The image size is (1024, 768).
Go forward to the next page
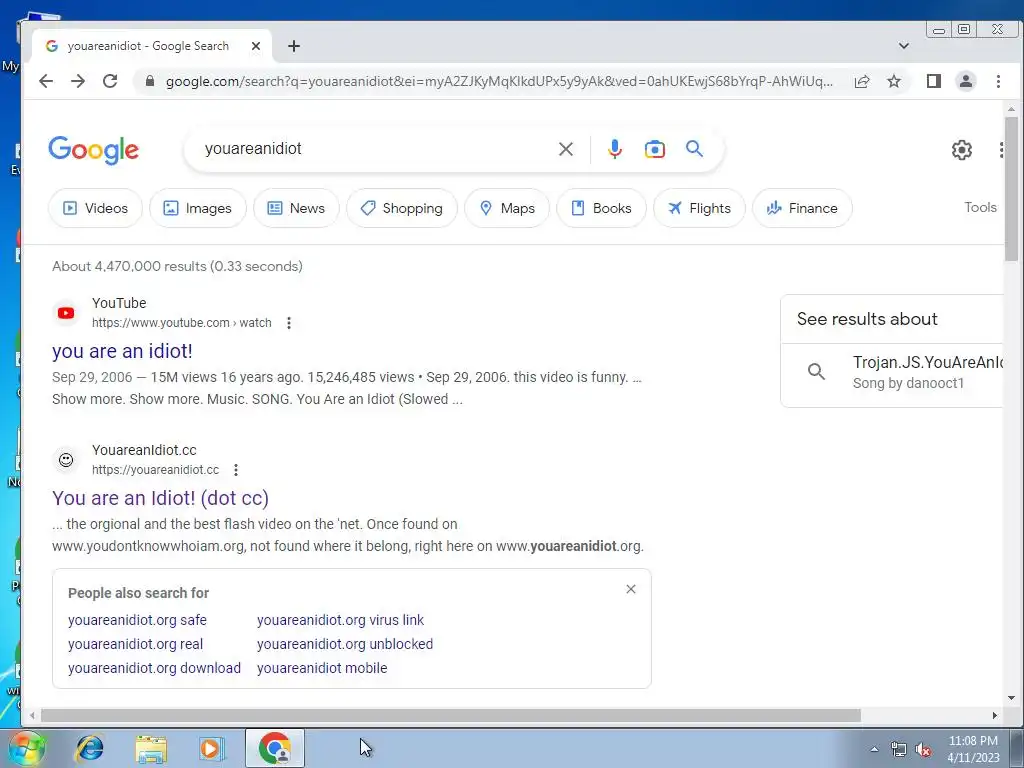click(x=78, y=81)
